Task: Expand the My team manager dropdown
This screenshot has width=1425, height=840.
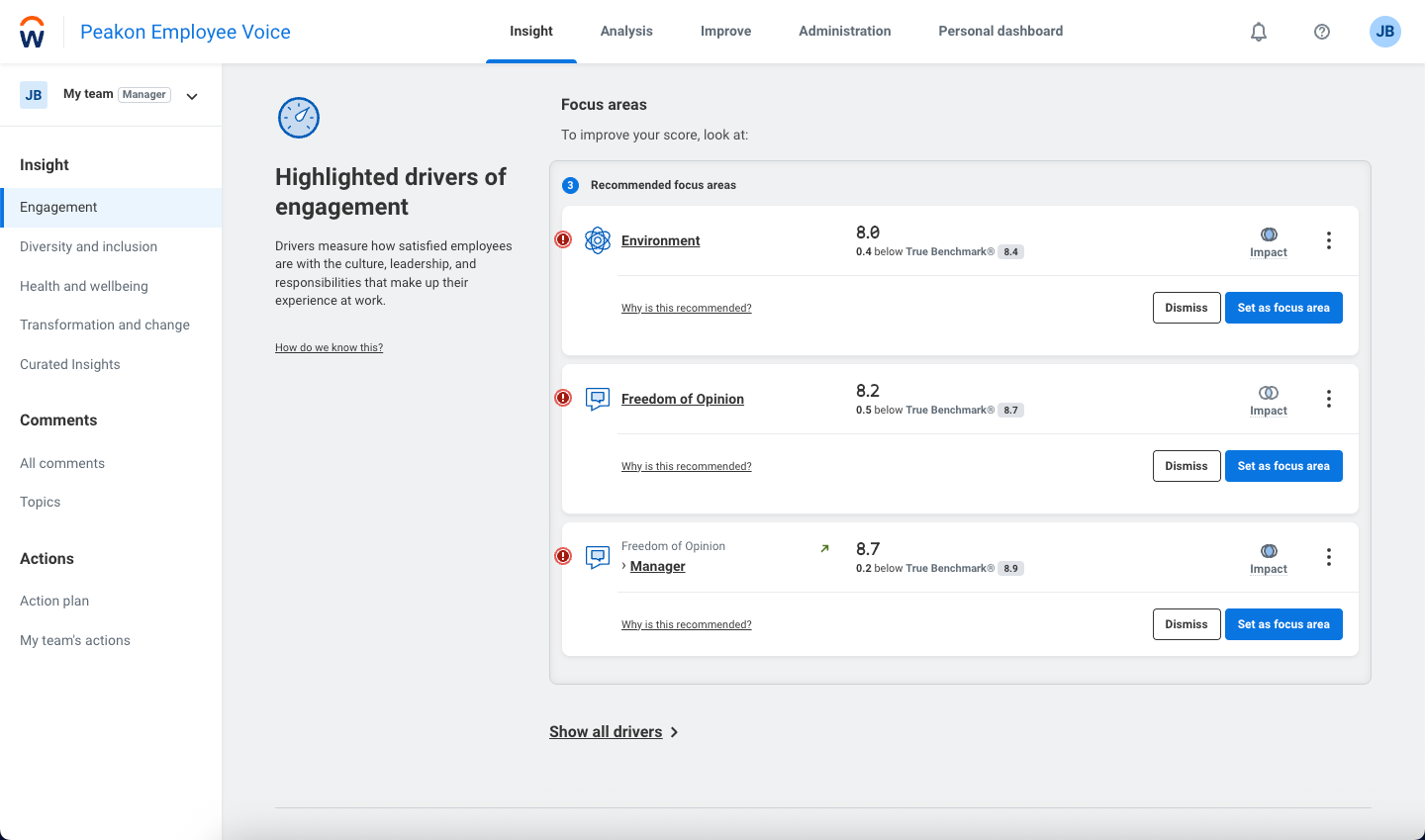Action: [191, 95]
